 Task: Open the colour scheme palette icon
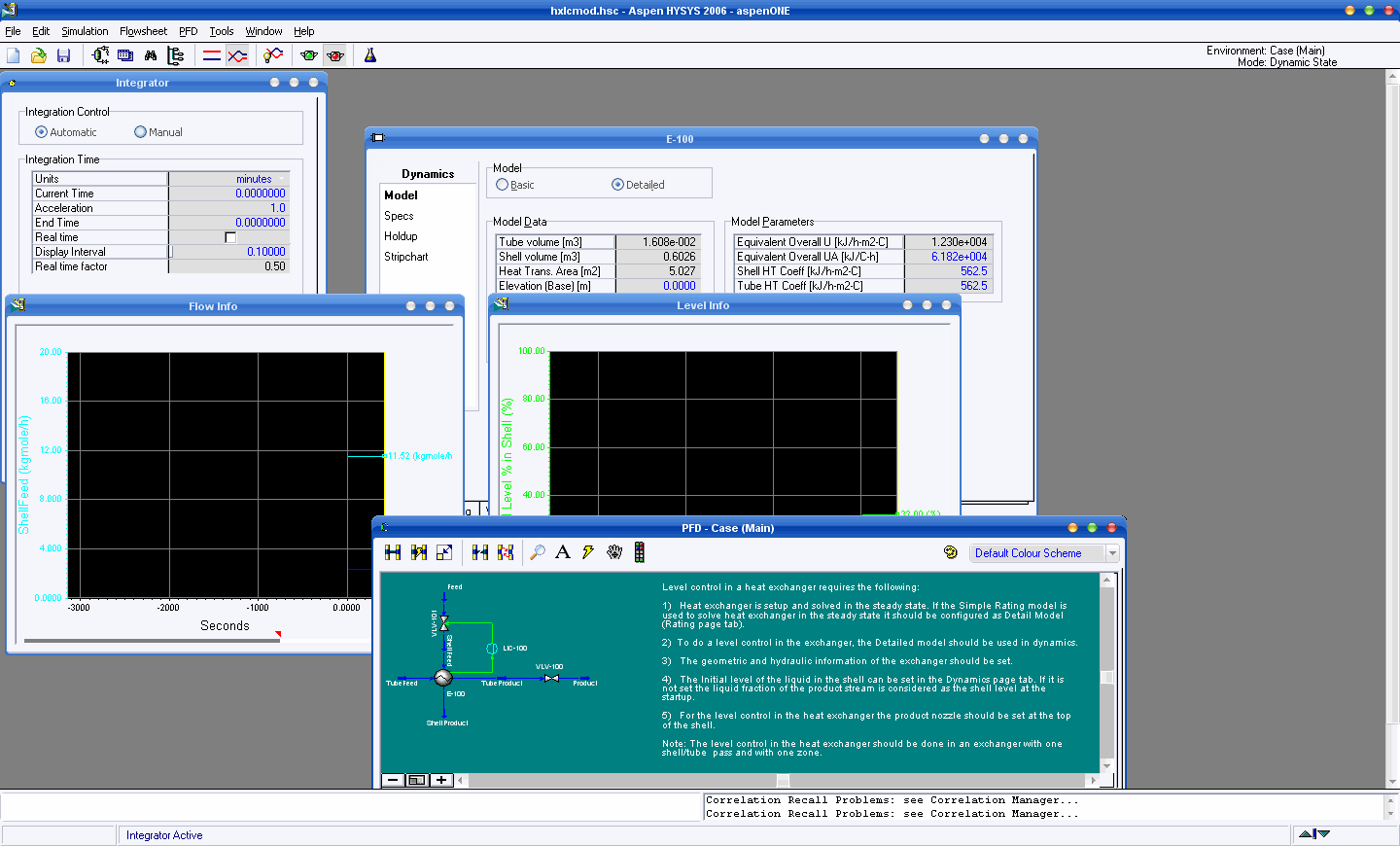coord(951,552)
